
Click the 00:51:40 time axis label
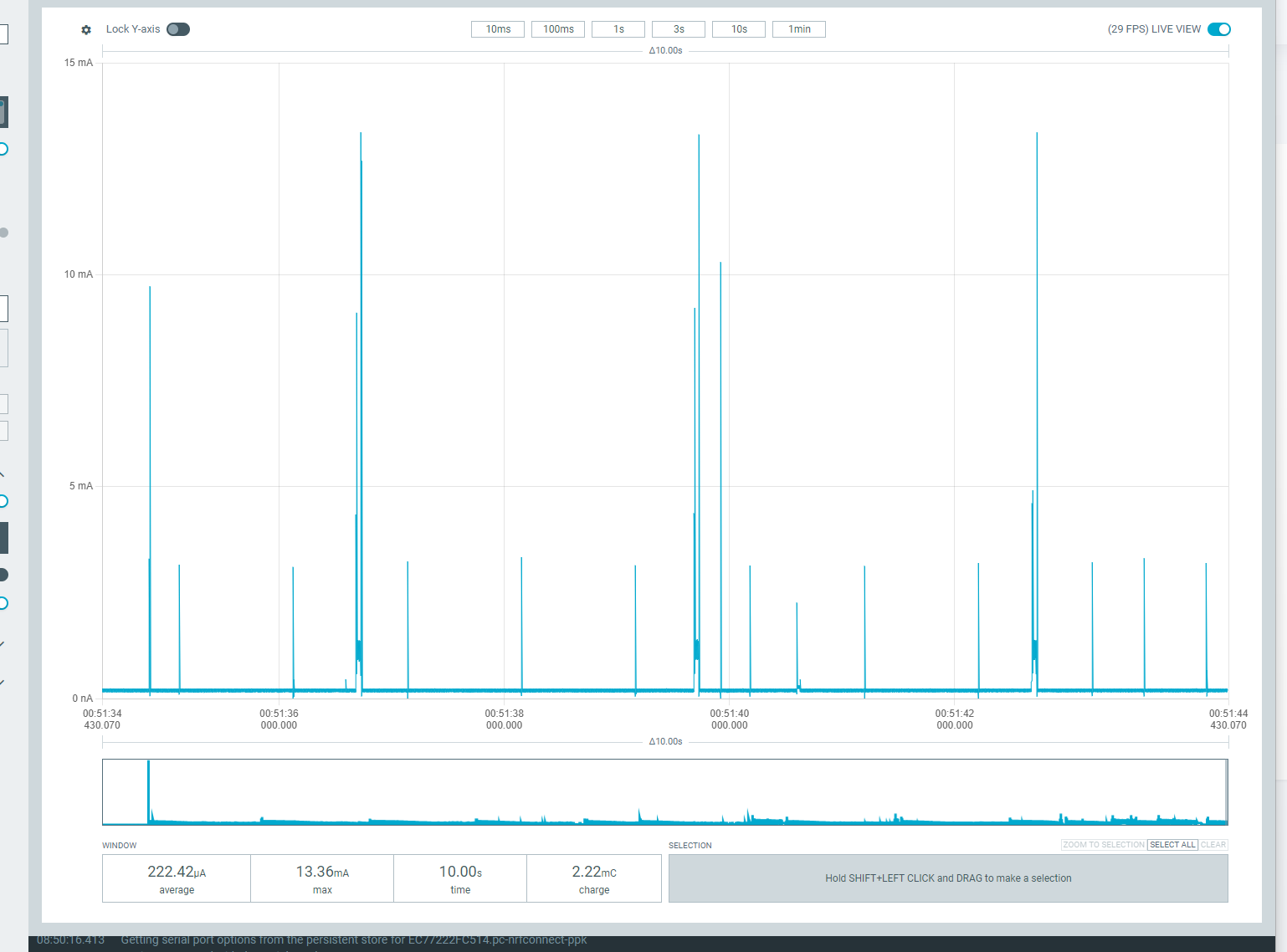[x=730, y=719]
